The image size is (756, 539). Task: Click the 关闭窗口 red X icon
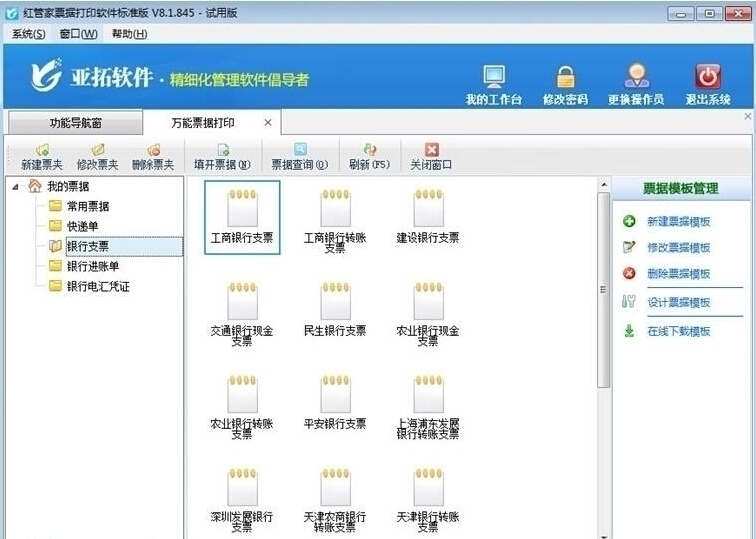tap(432, 149)
